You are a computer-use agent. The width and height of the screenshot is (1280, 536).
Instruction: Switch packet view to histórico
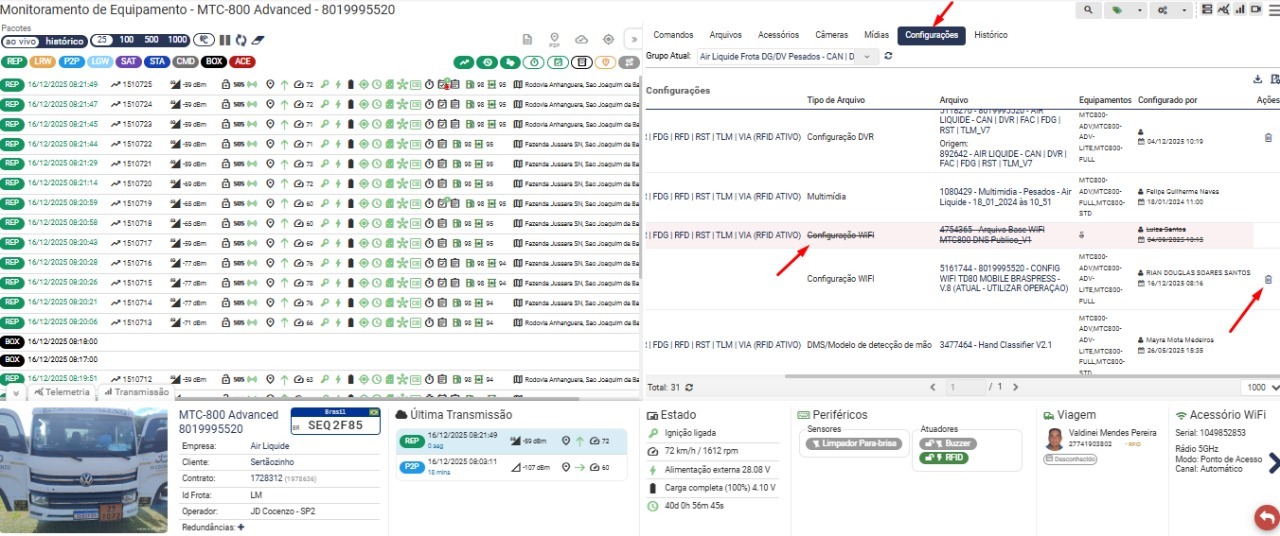click(65, 41)
